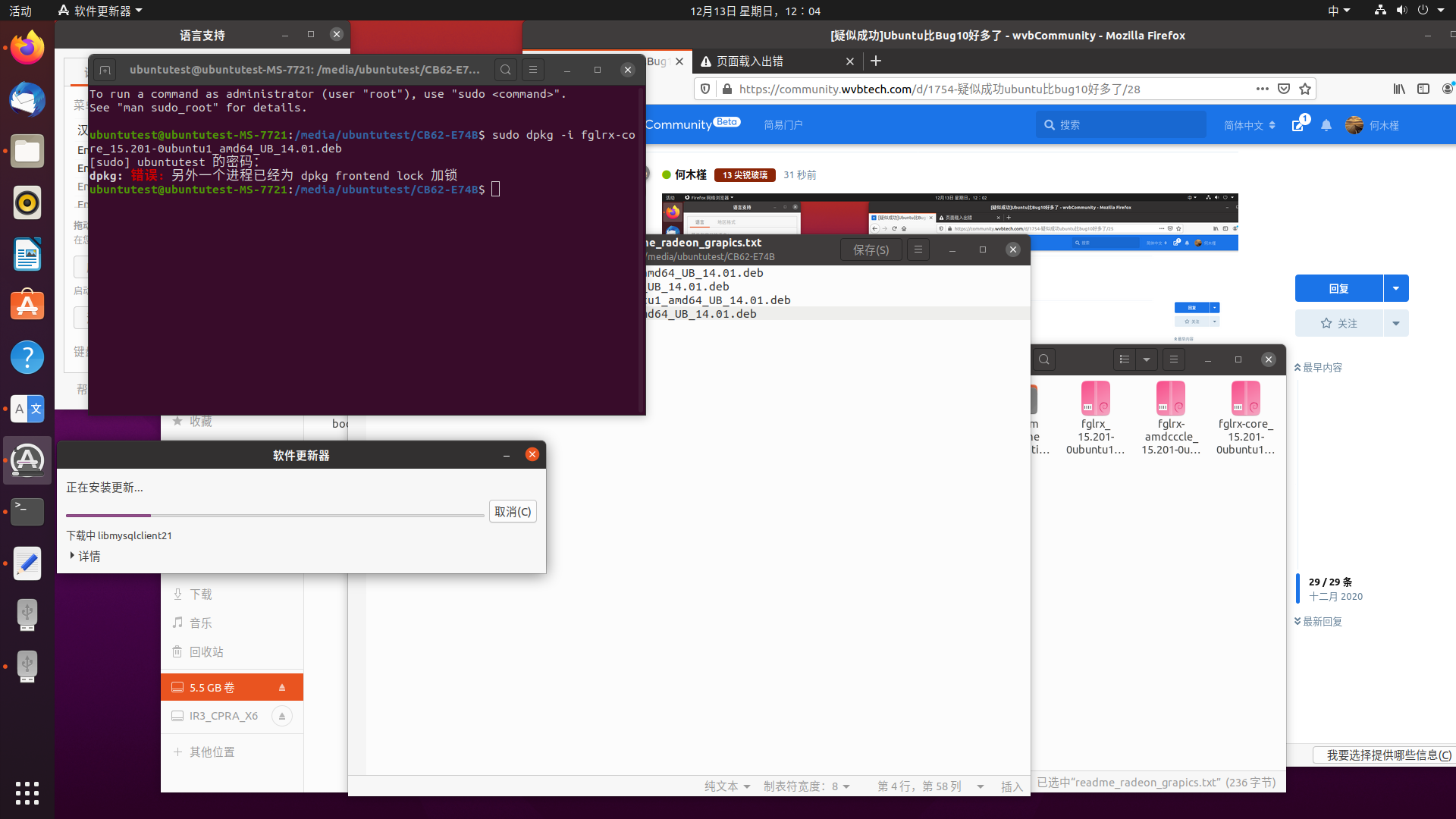Click the forum search field
Image resolution: width=1456 pixels, height=819 pixels.
[1122, 125]
